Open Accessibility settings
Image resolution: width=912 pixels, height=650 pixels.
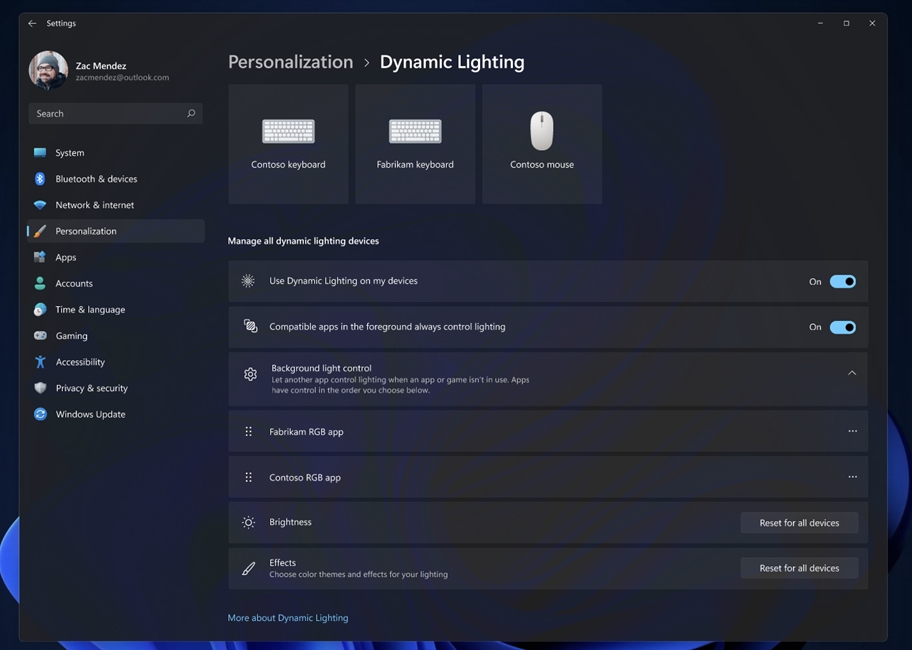pos(82,361)
